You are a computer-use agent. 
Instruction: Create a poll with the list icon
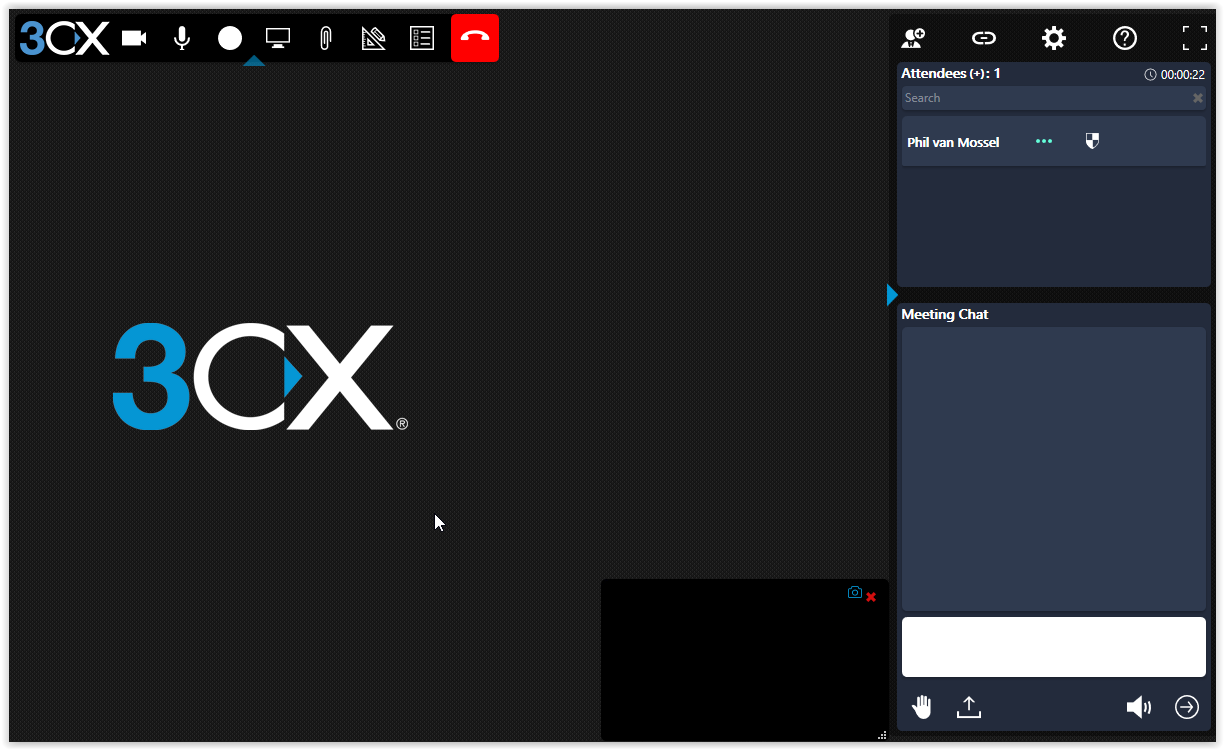point(422,38)
